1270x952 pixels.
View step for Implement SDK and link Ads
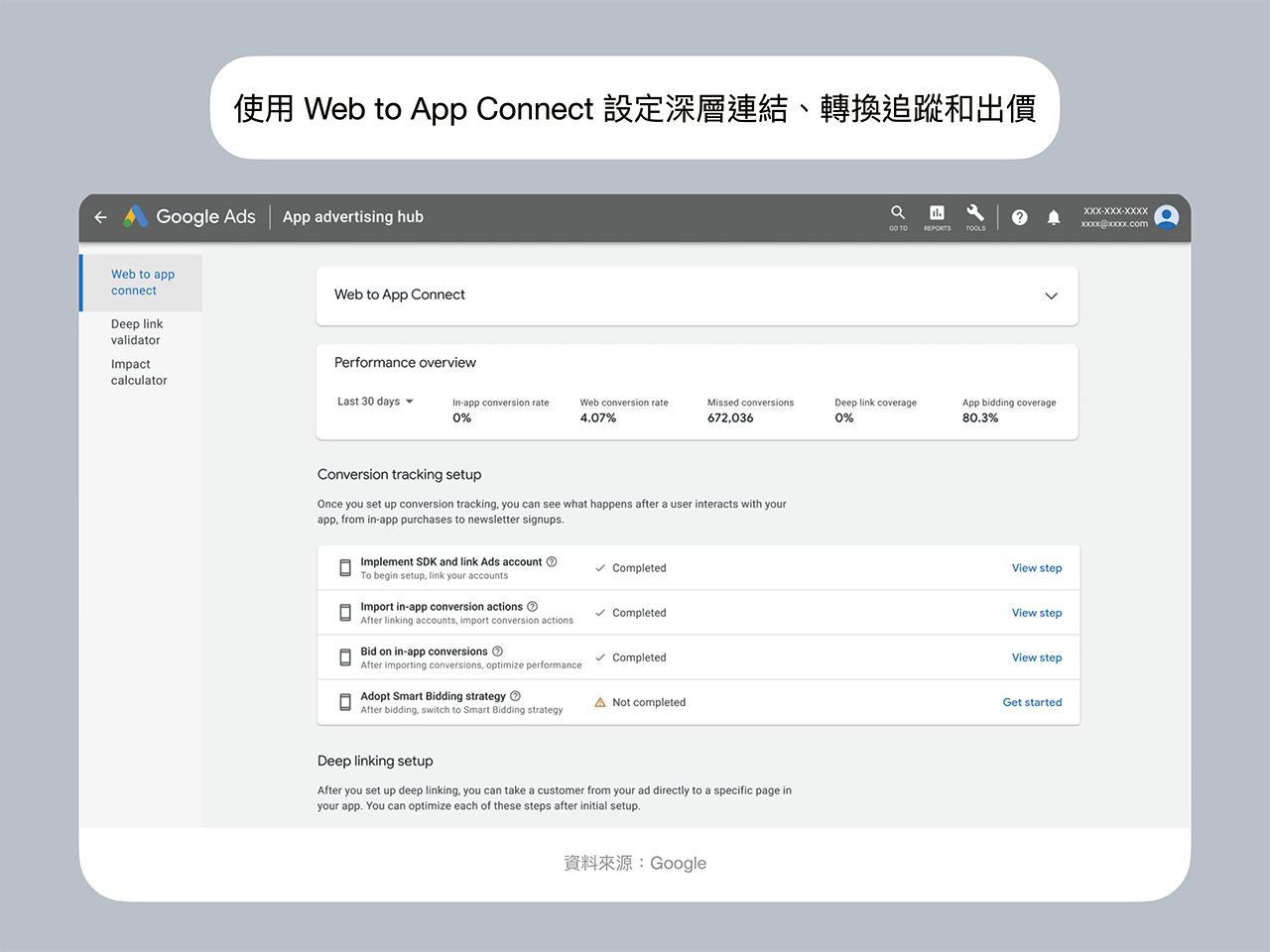tap(1037, 568)
